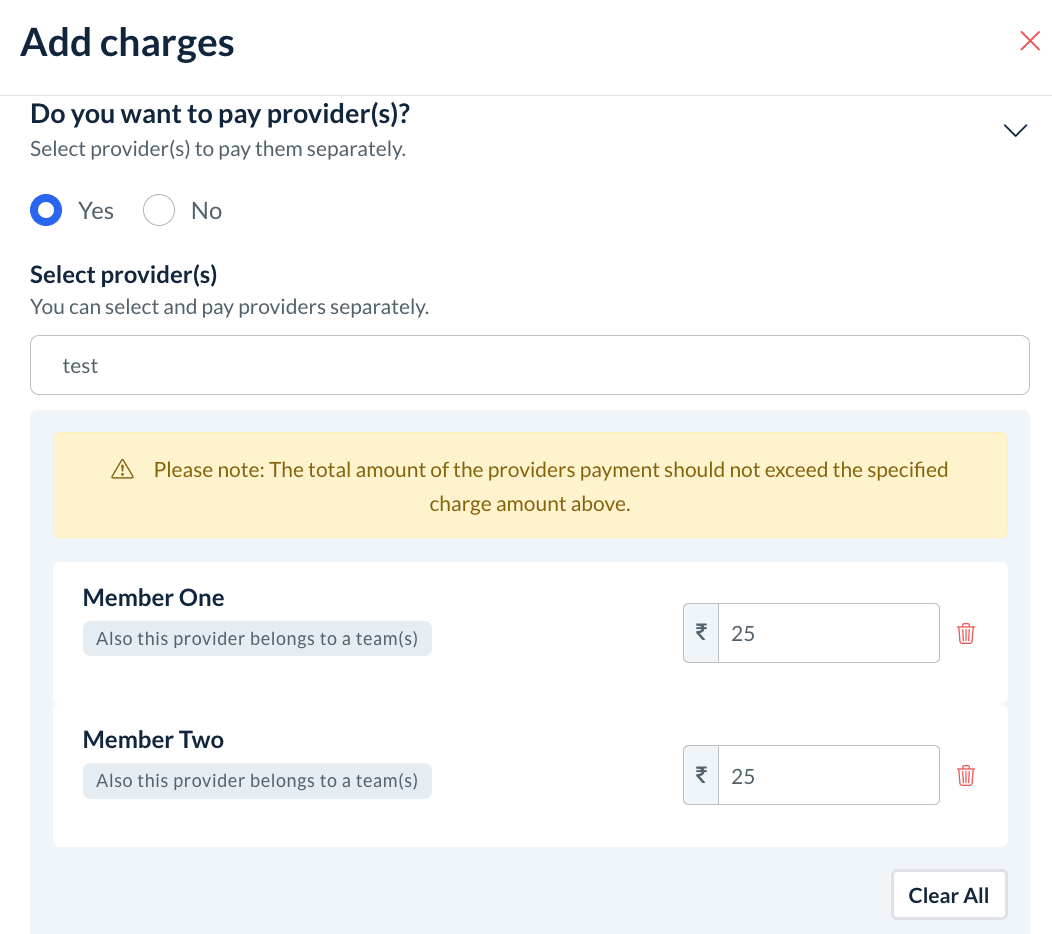
Task: Click the warning triangle icon in notice
Action: tap(123, 470)
